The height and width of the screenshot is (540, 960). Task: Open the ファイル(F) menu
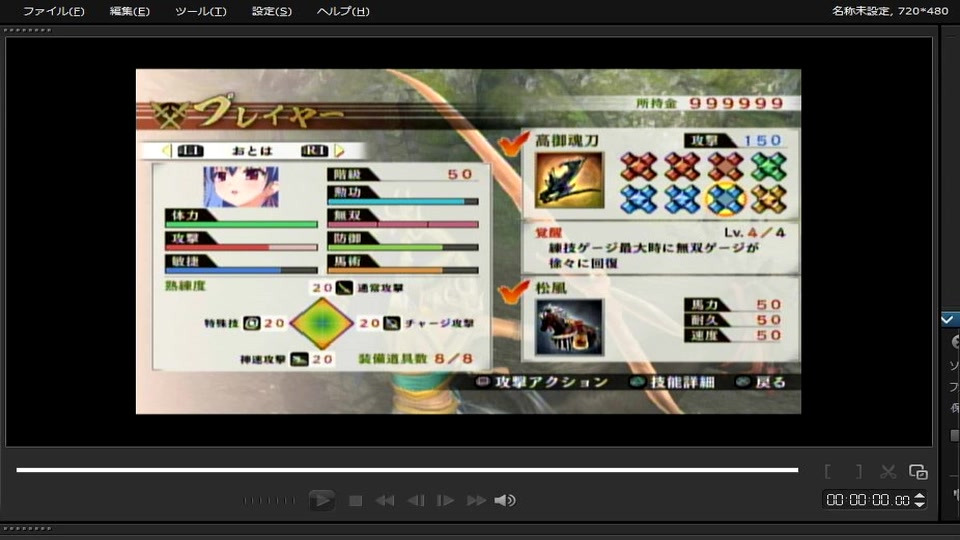coord(54,11)
